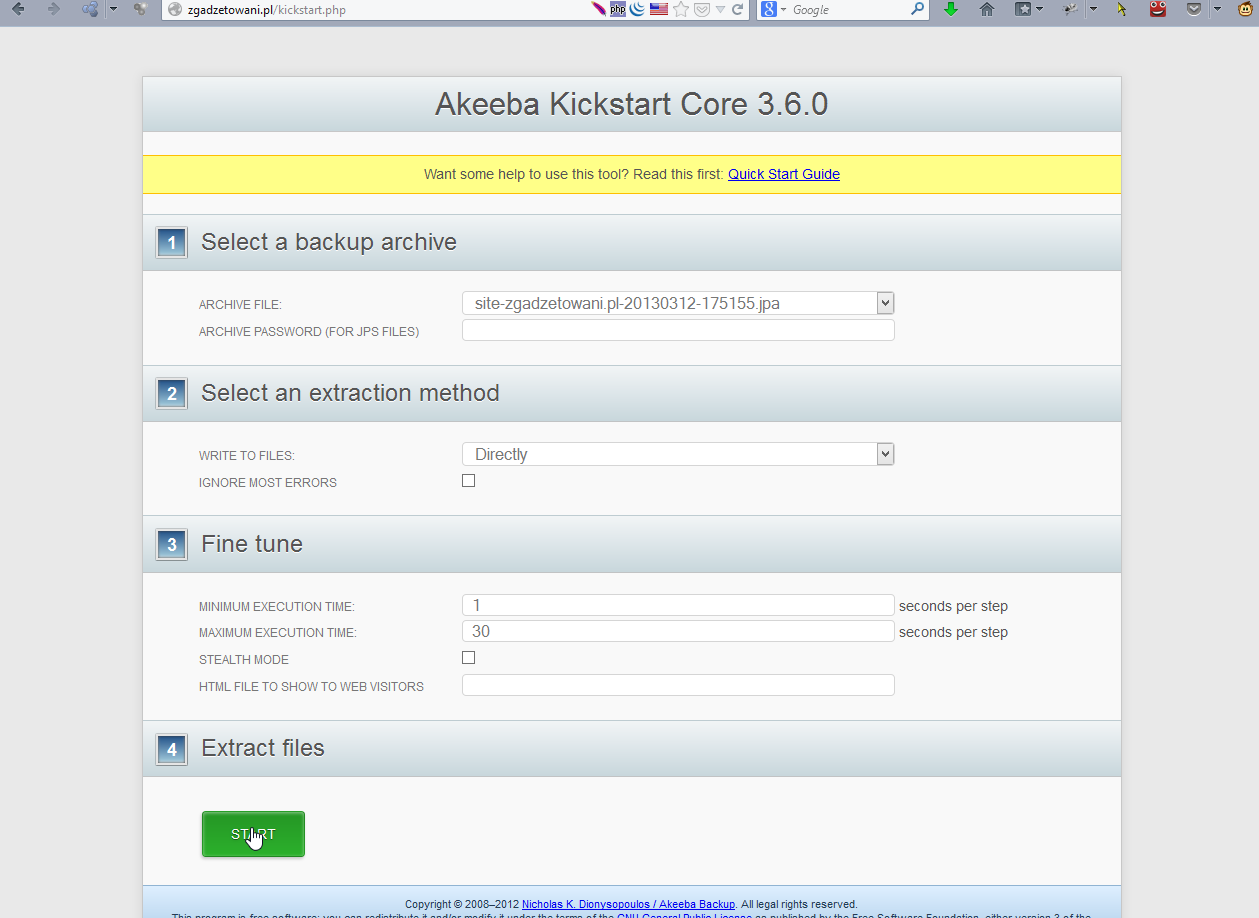1259x918 pixels.
Task: Open downloads with the green arrow icon
Action: coord(951,9)
